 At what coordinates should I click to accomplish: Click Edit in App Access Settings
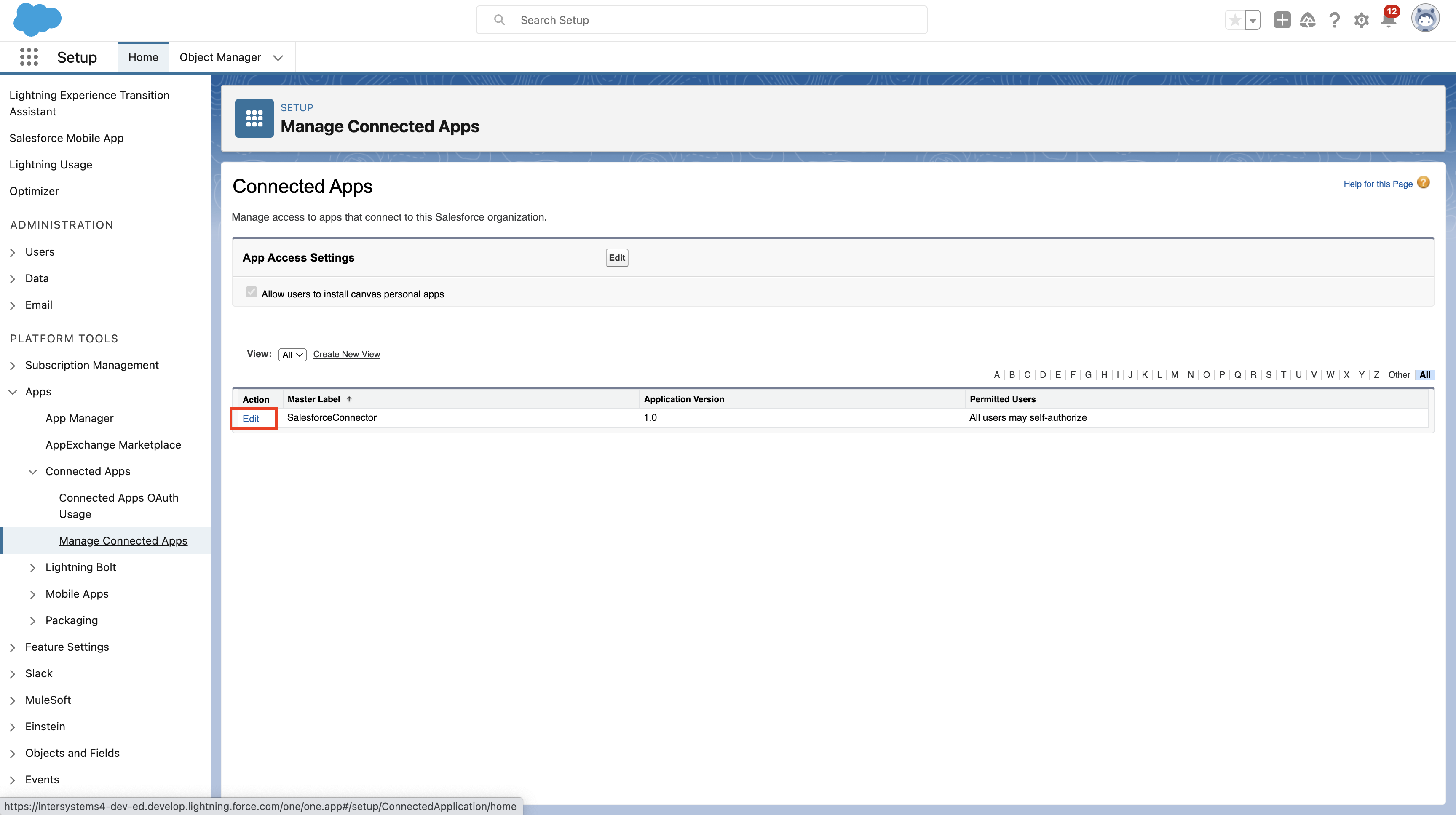[617, 258]
